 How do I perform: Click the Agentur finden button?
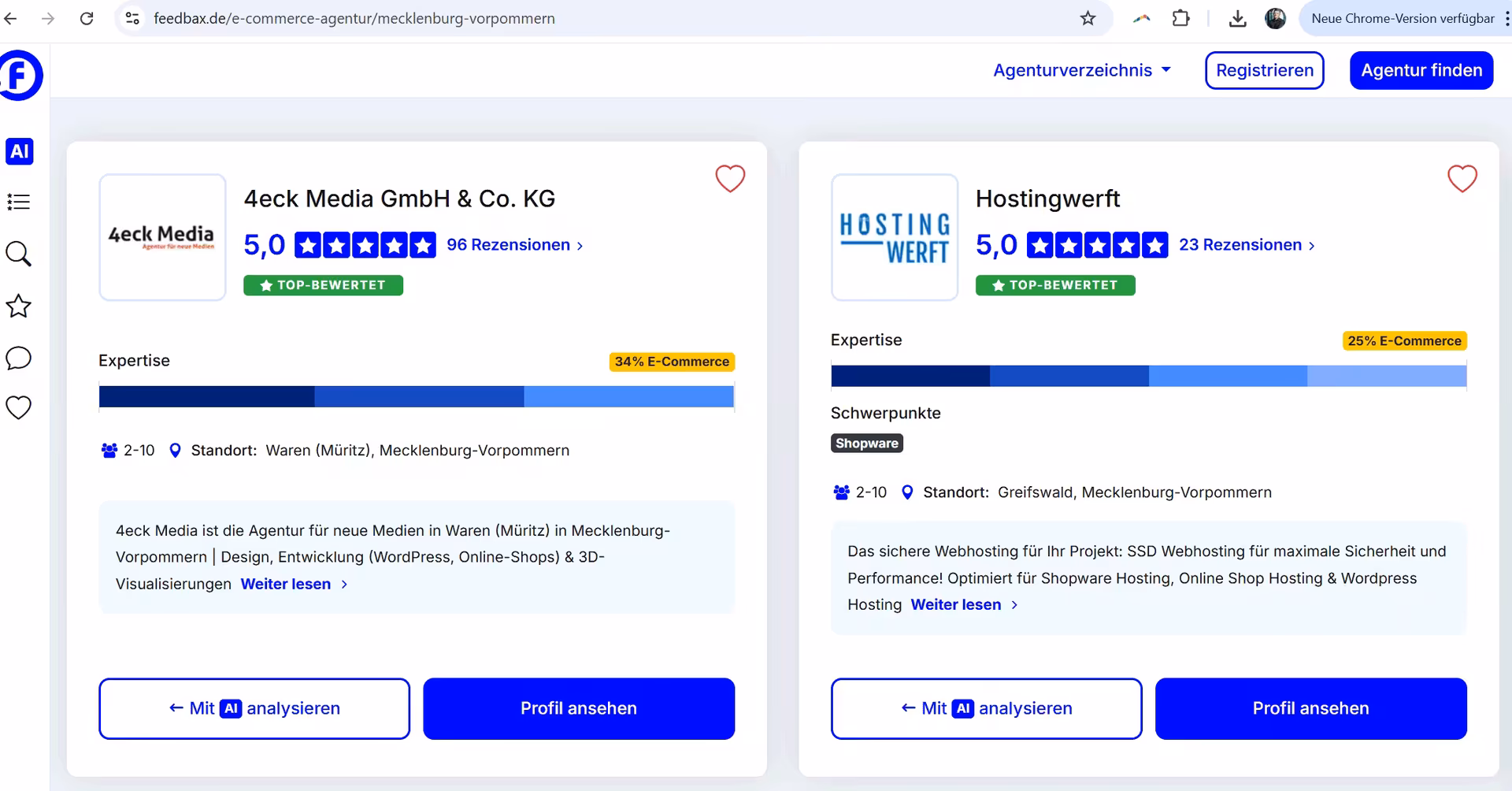[x=1421, y=70]
